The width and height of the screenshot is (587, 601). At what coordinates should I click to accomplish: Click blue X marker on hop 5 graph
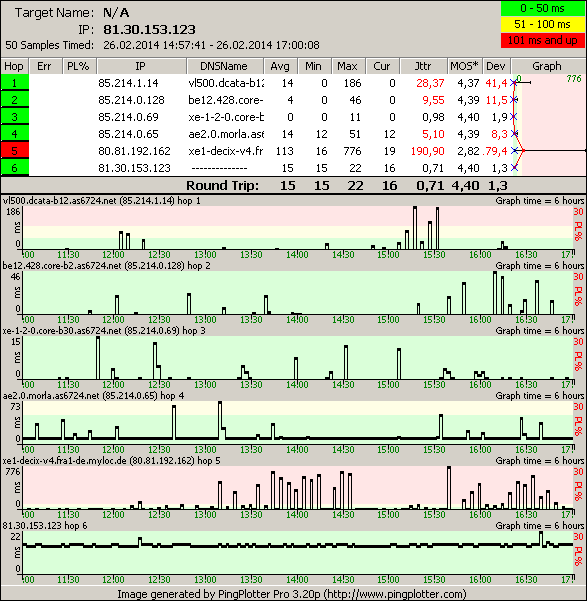tap(515, 151)
